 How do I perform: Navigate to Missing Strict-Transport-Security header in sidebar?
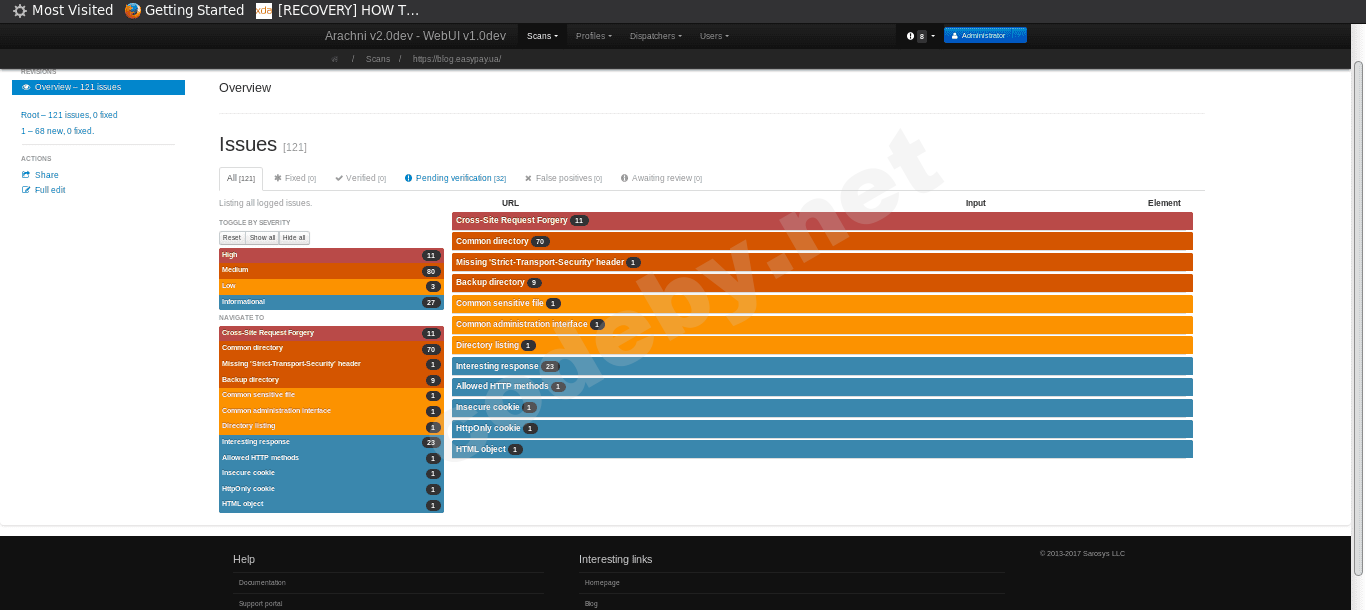[x=331, y=364]
